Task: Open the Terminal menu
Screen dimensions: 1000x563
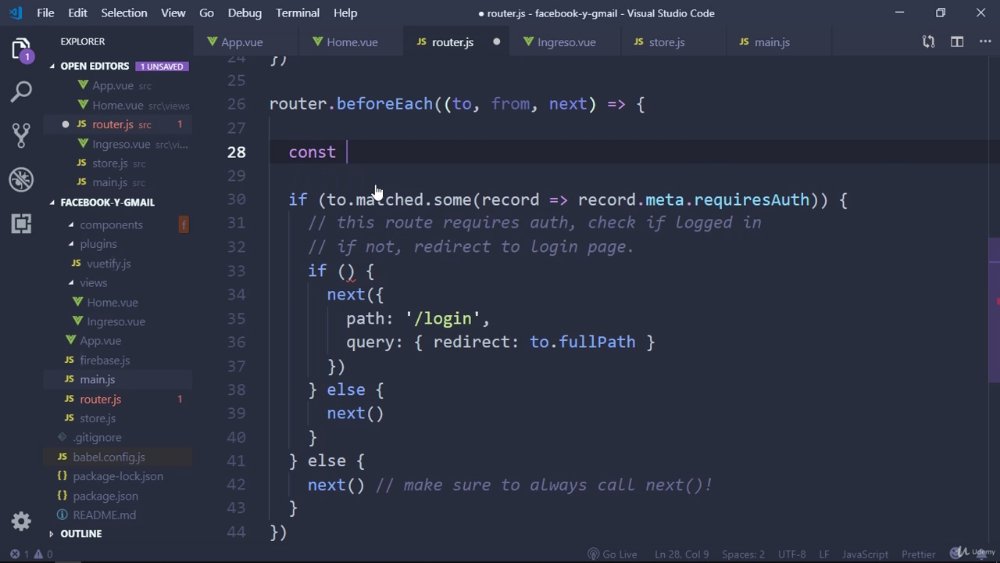Action: tap(297, 13)
